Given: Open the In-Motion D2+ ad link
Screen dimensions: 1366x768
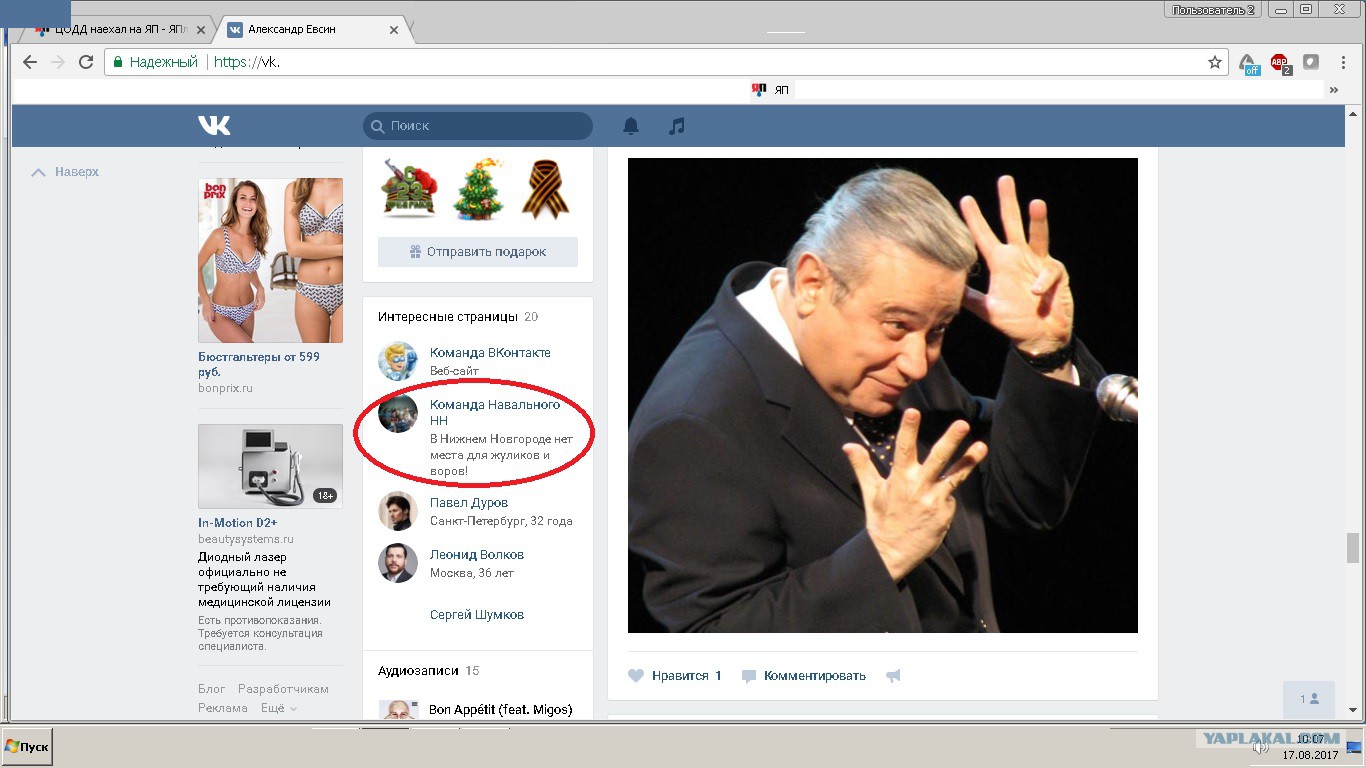Looking at the screenshot, I should pyautogui.click(x=238, y=523).
